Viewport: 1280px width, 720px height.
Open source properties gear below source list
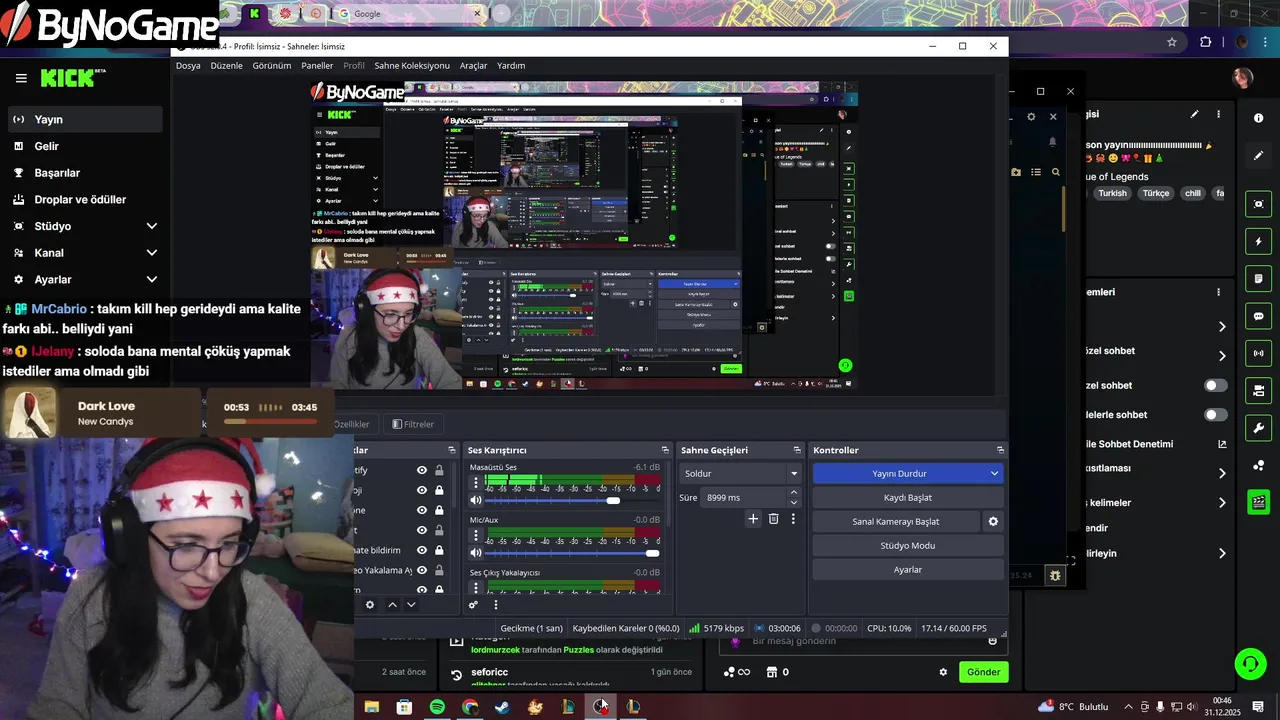click(370, 604)
